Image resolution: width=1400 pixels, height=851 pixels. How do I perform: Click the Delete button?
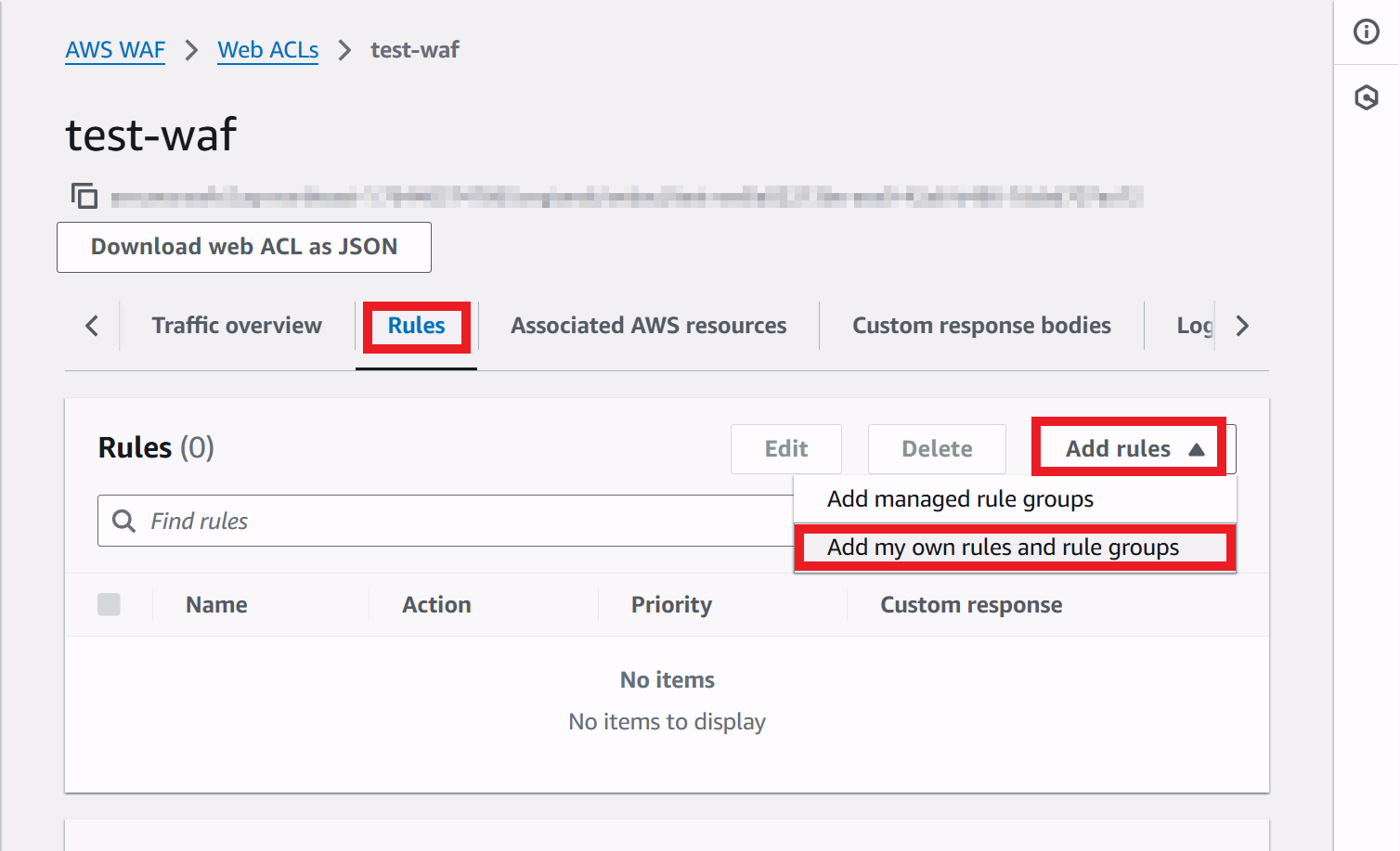(937, 449)
